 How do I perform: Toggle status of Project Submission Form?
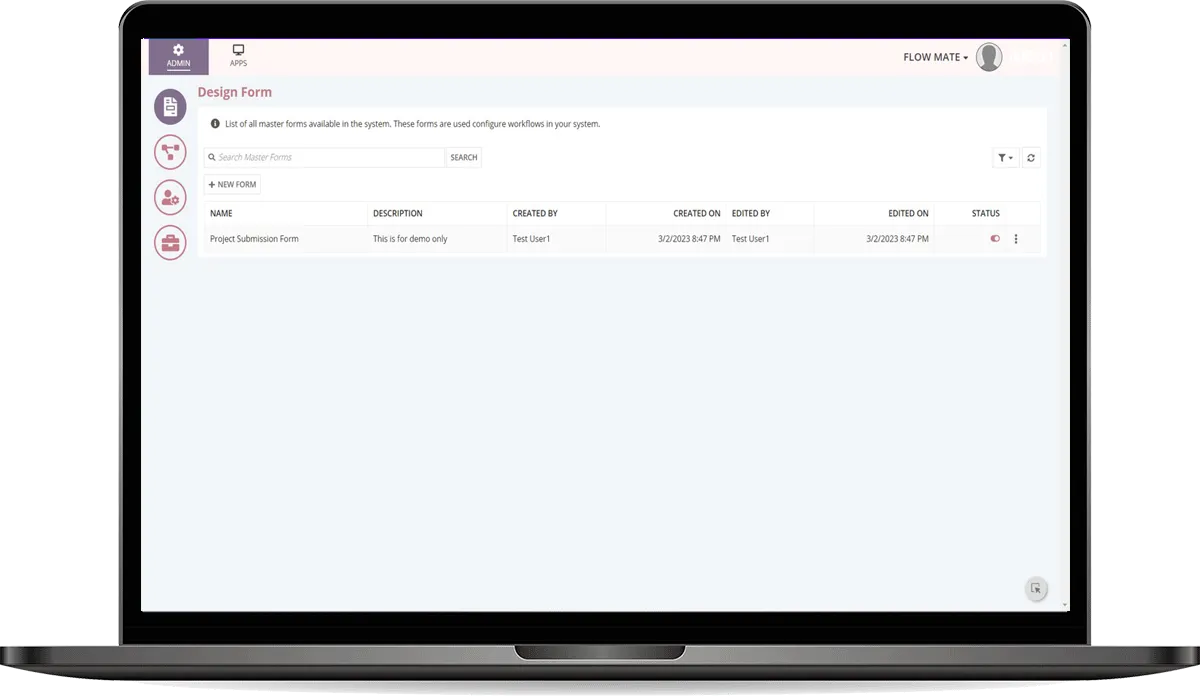click(995, 239)
